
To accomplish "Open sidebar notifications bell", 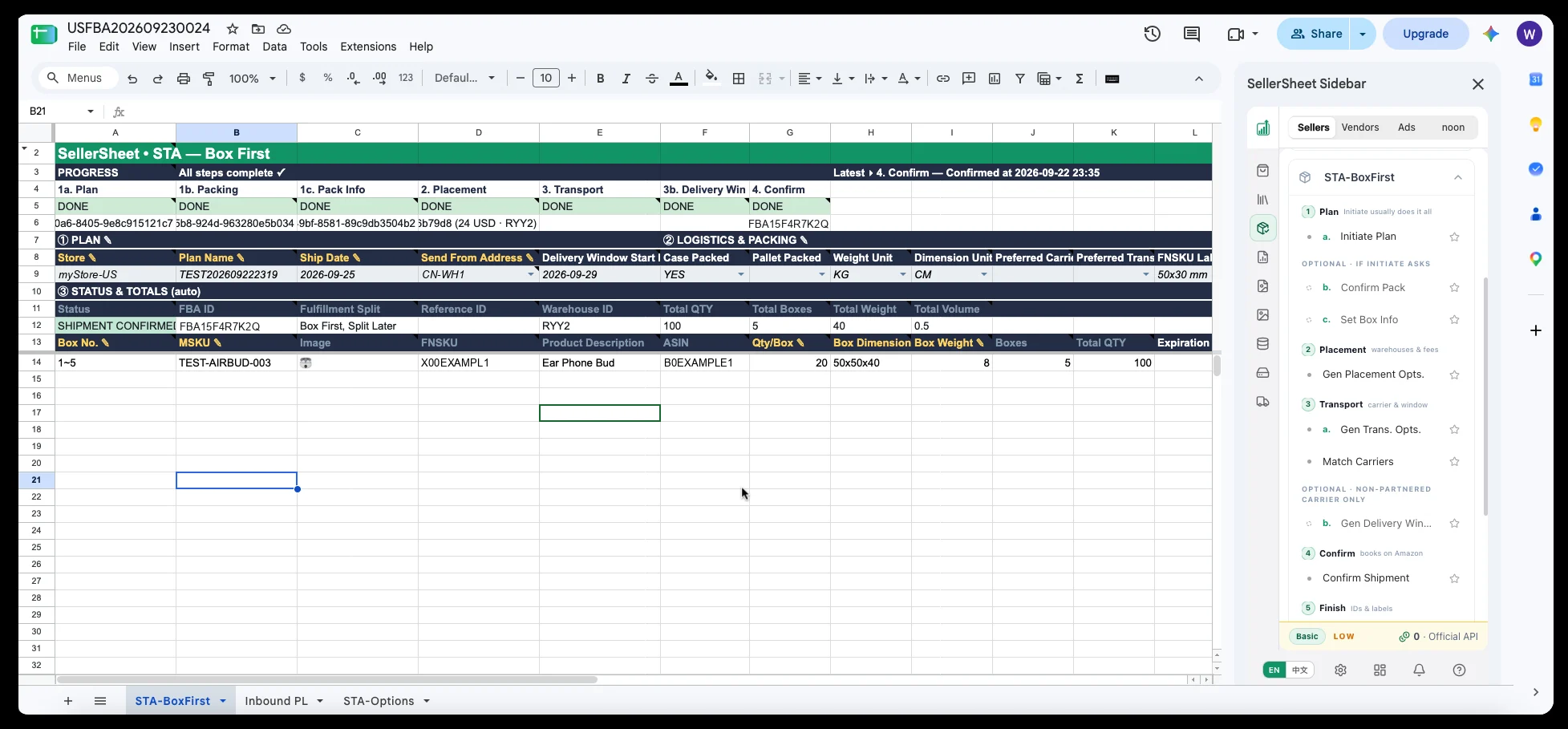I will coord(1419,670).
